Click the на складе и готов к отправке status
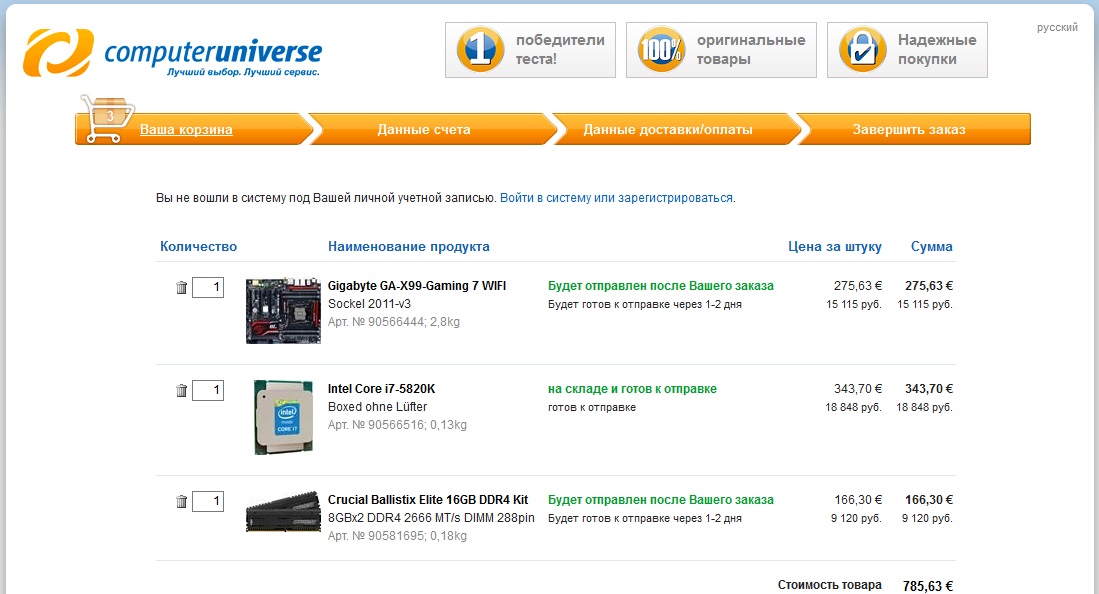The image size is (1099, 594). (x=632, y=389)
